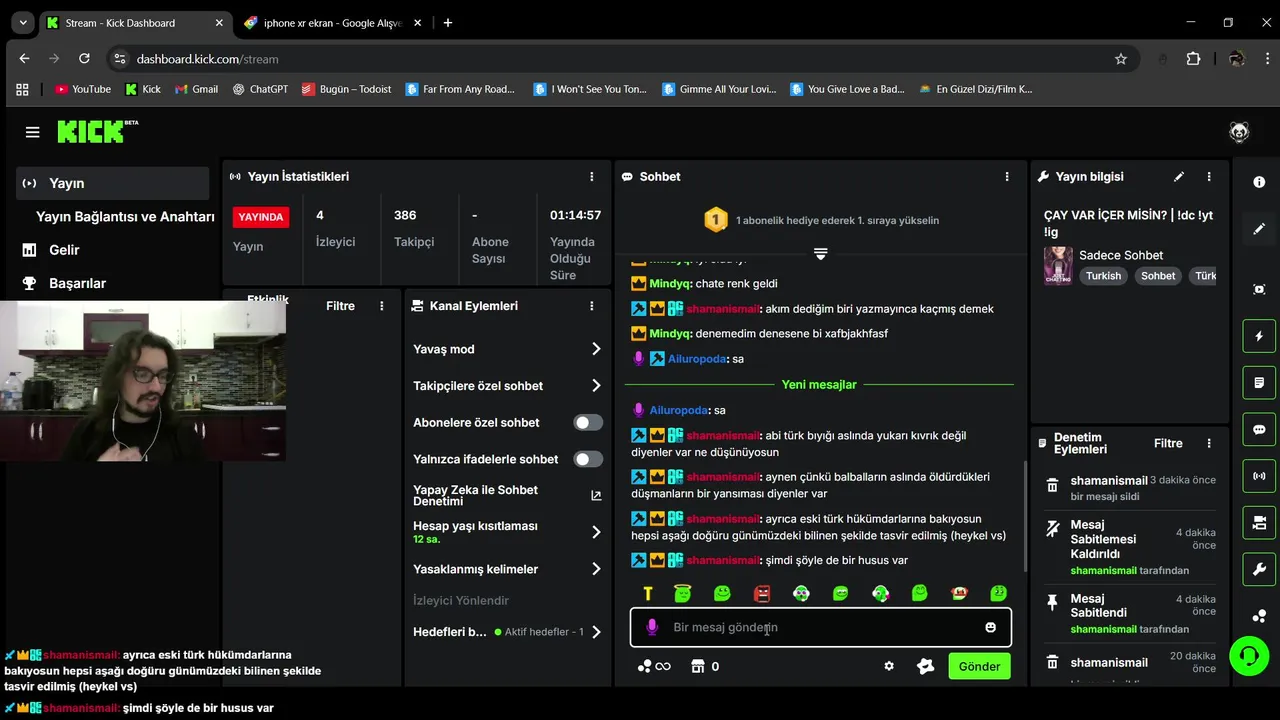Open Filtre in Etkinlik panel
Image resolution: width=1280 pixels, height=720 pixels.
click(340, 306)
